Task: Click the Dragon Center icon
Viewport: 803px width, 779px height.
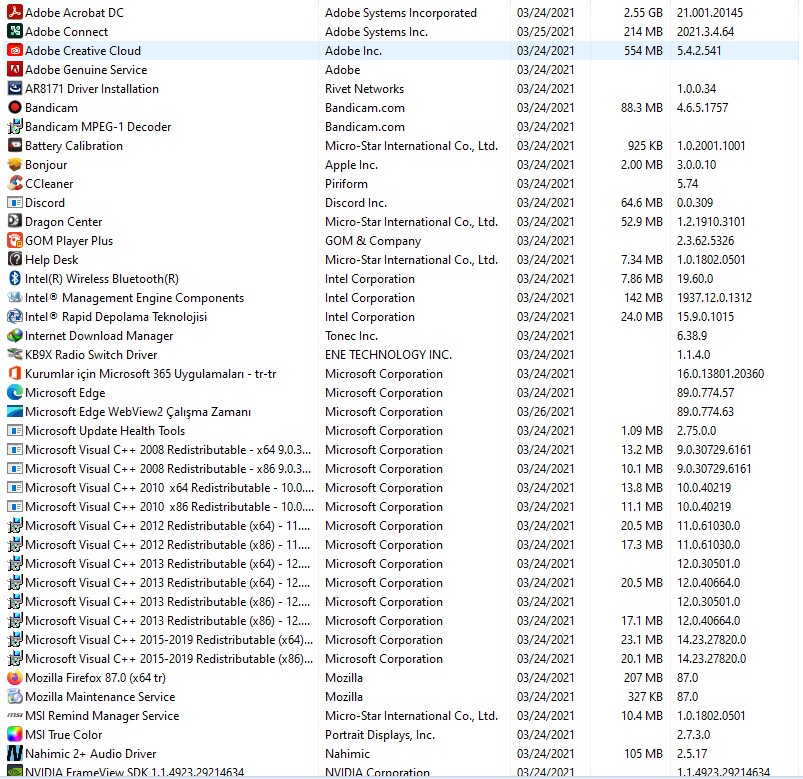Action: (x=15, y=221)
